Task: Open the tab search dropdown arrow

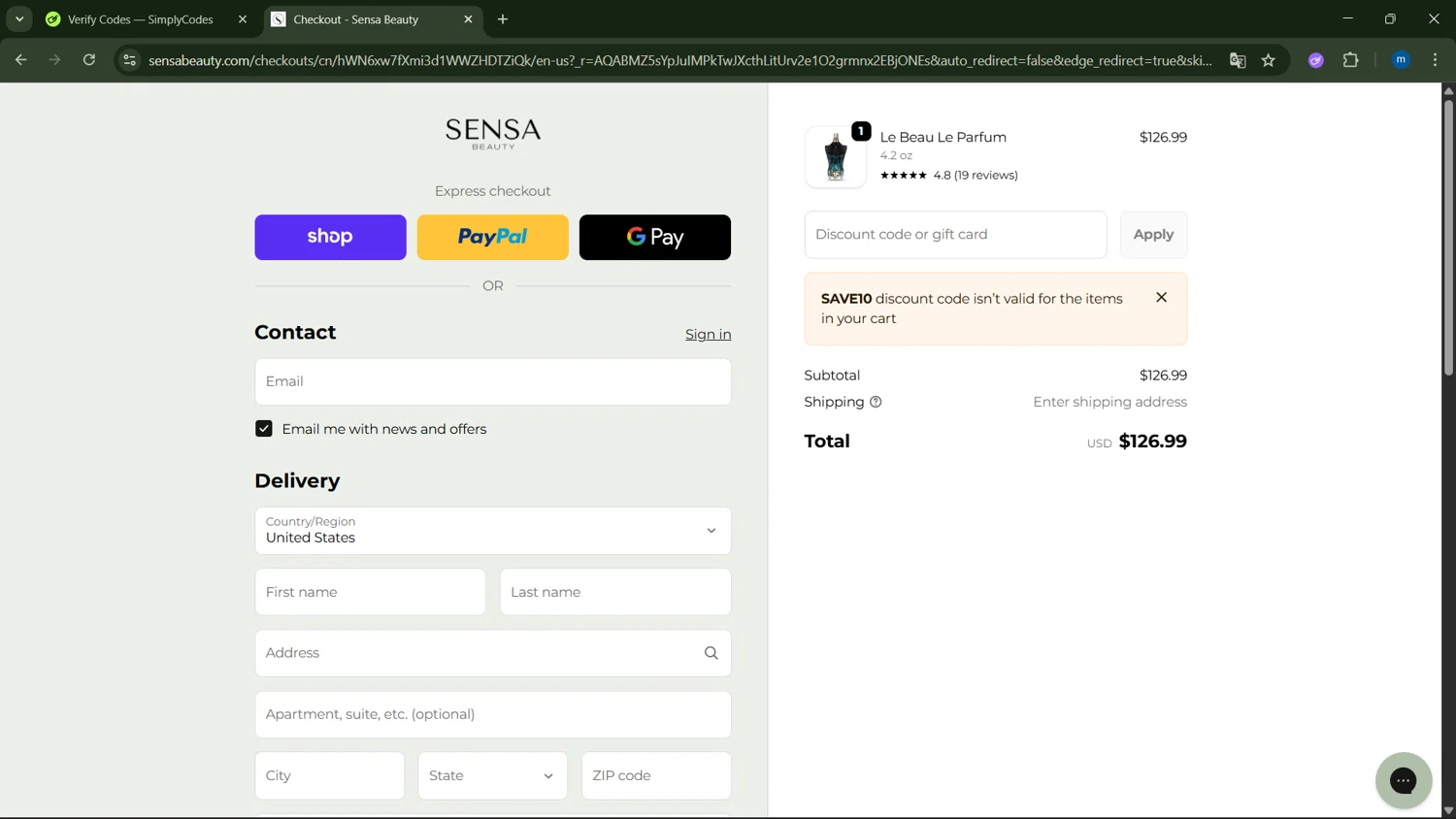Action: point(19,18)
